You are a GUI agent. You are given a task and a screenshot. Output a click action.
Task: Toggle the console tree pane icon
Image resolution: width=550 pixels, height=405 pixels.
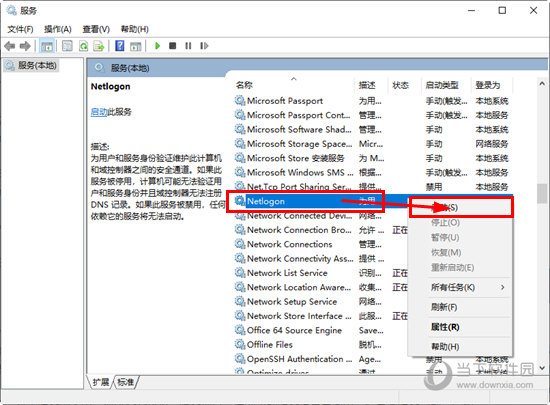click(47, 46)
